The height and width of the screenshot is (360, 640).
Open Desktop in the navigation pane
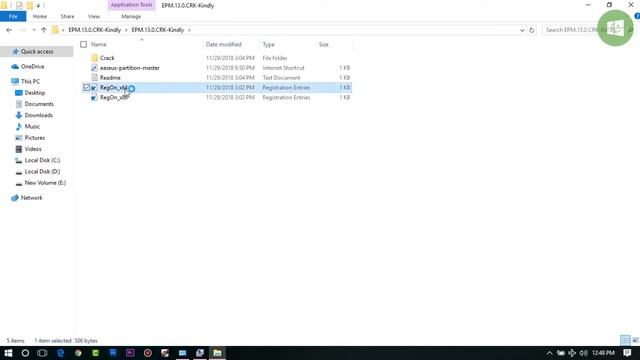click(x=35, y=93)
